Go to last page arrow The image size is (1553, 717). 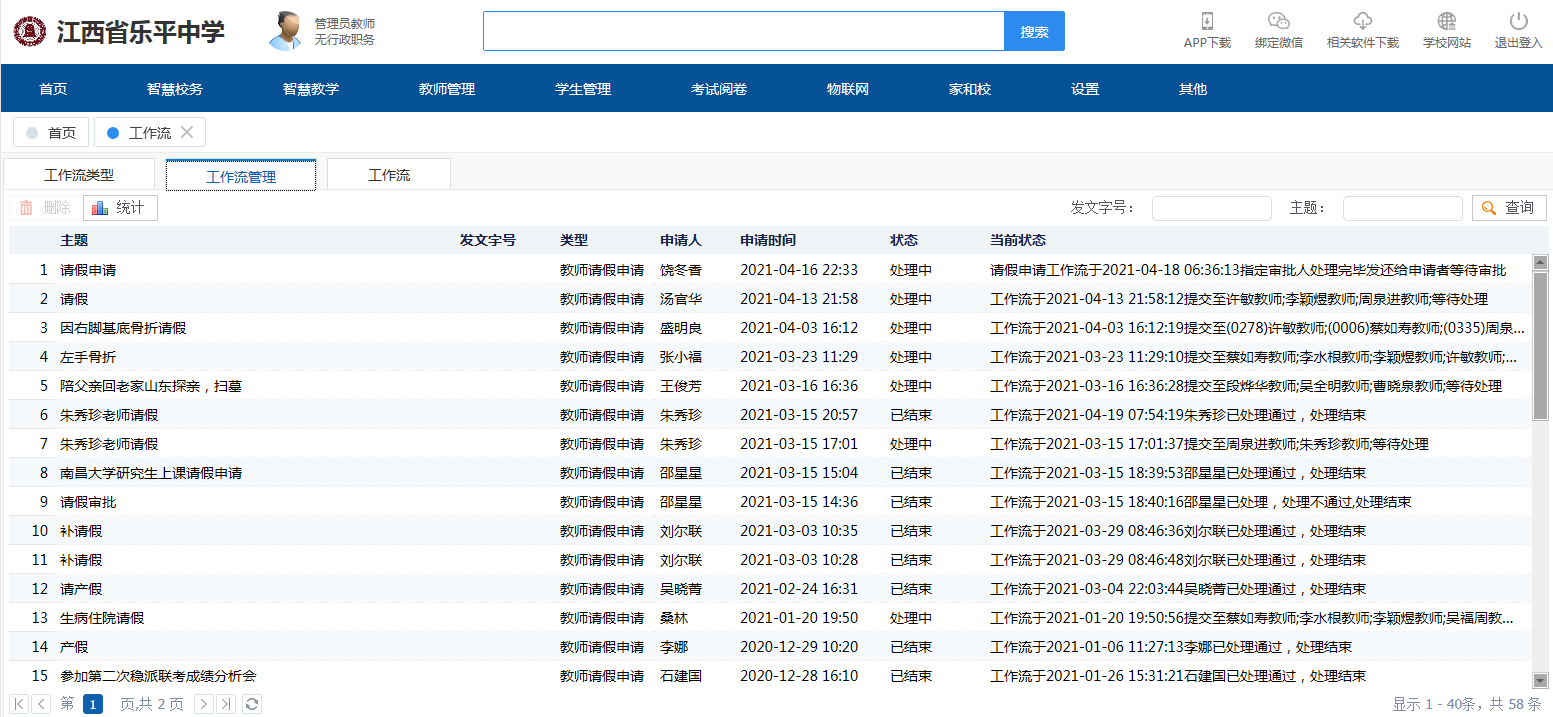point(227,704)
